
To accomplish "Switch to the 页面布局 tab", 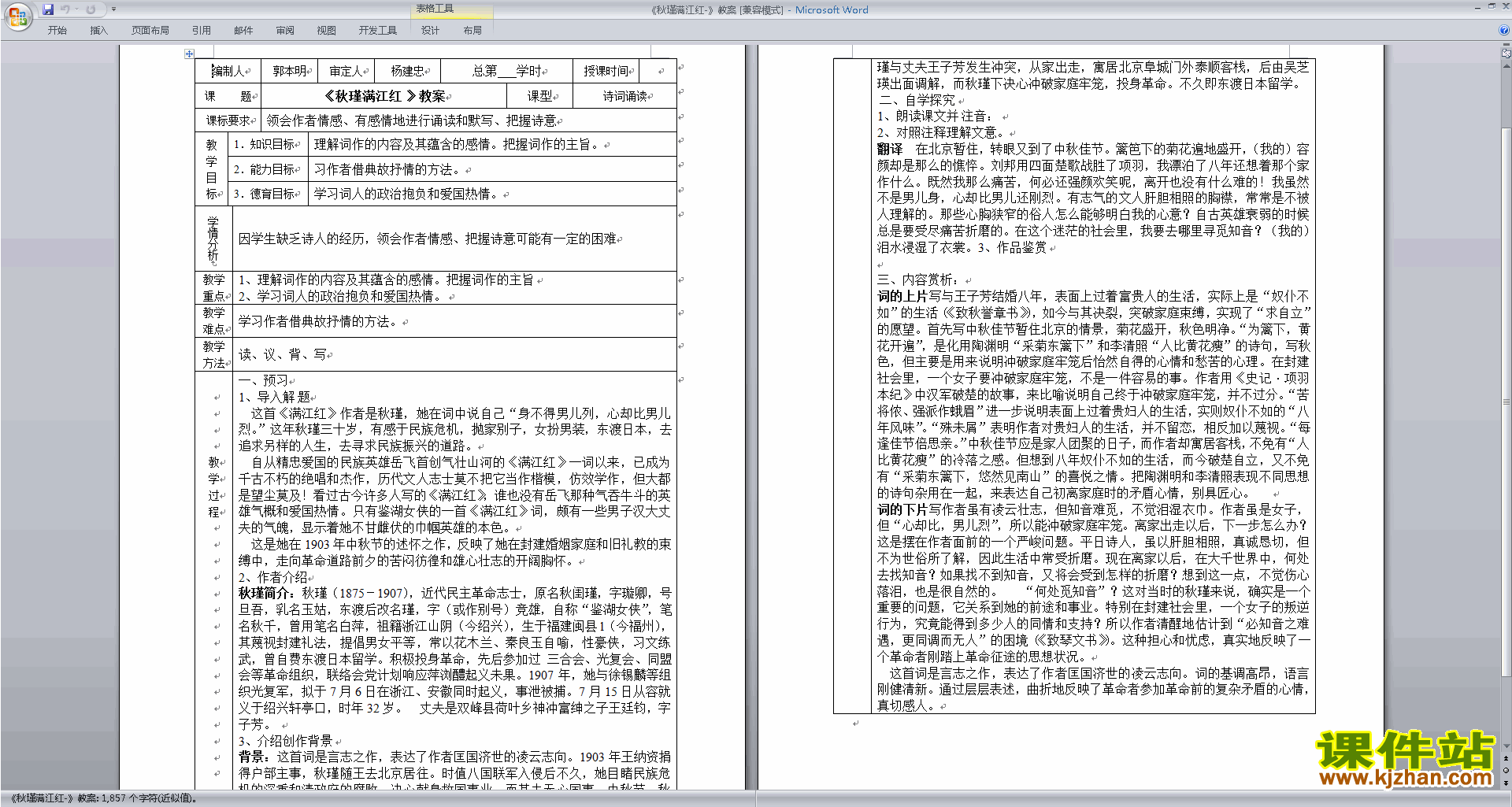I will coord(150,30).
